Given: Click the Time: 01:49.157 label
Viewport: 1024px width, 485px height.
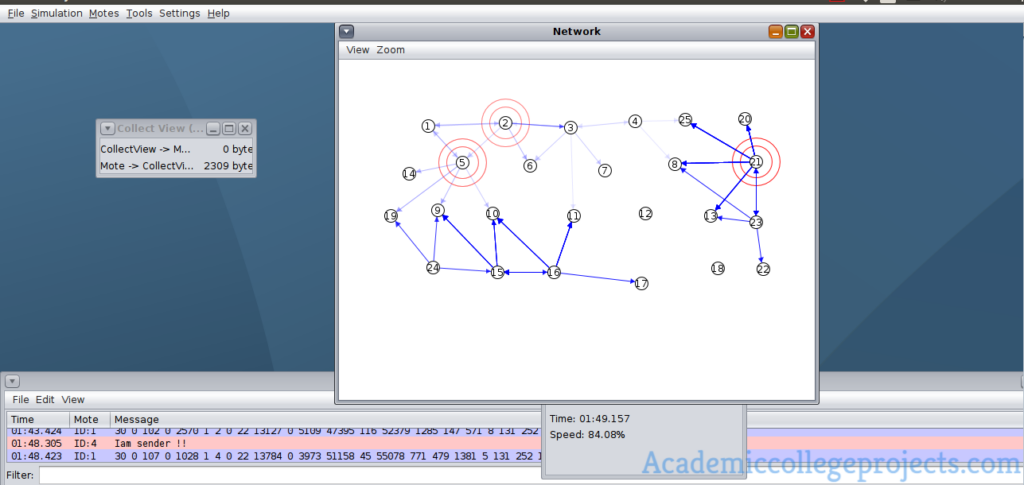Looking at the screenshot, I should point(590,419).
